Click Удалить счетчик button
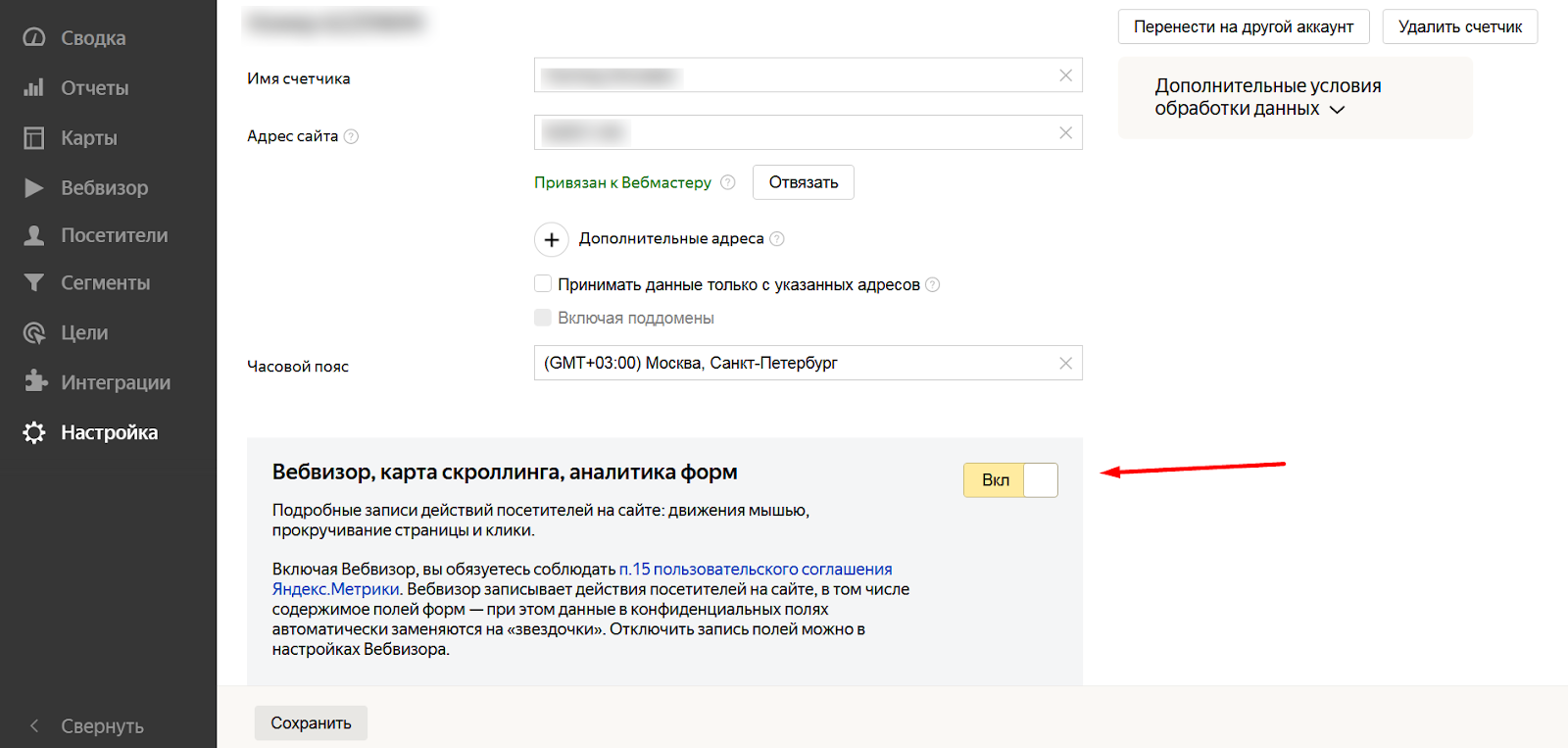 1460,26
